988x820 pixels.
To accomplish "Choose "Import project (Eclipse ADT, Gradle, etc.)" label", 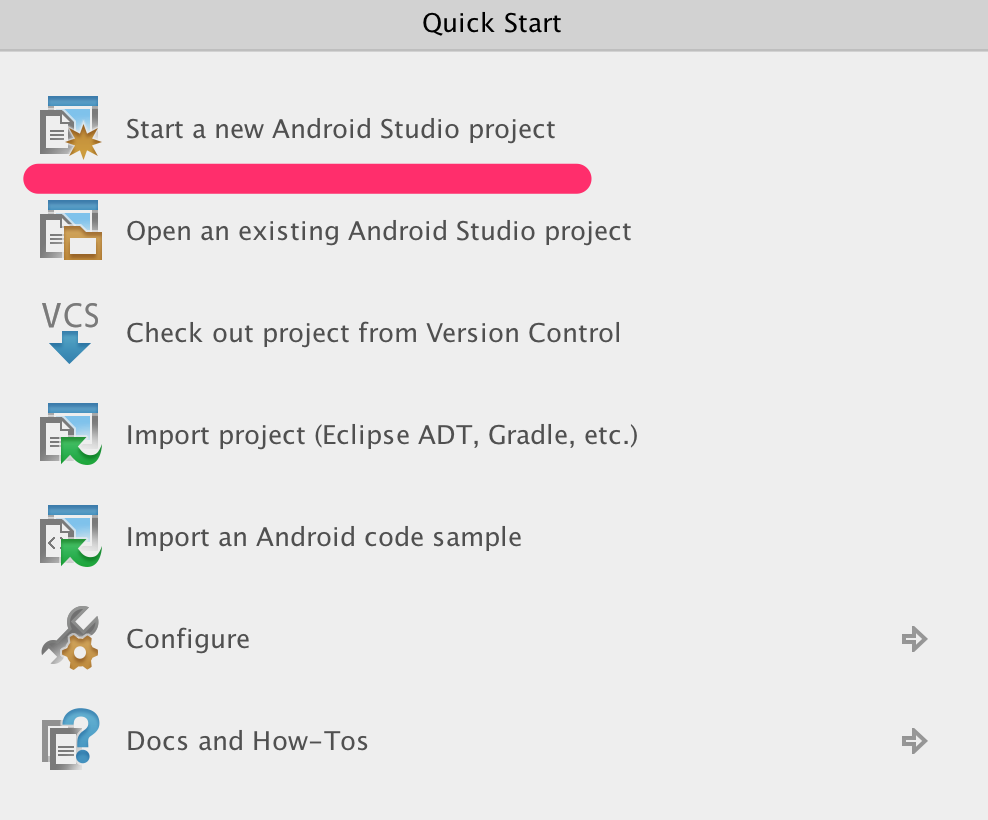I will tap(382, 435).
